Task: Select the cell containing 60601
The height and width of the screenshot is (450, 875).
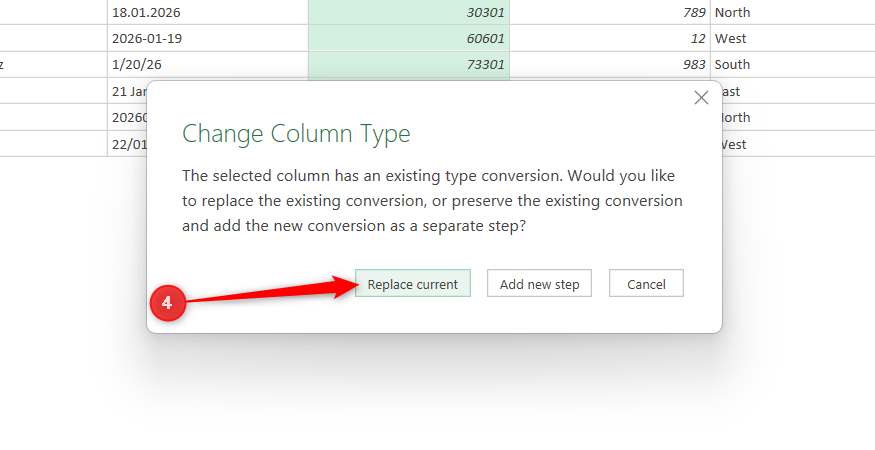Action: coord(409,39)
